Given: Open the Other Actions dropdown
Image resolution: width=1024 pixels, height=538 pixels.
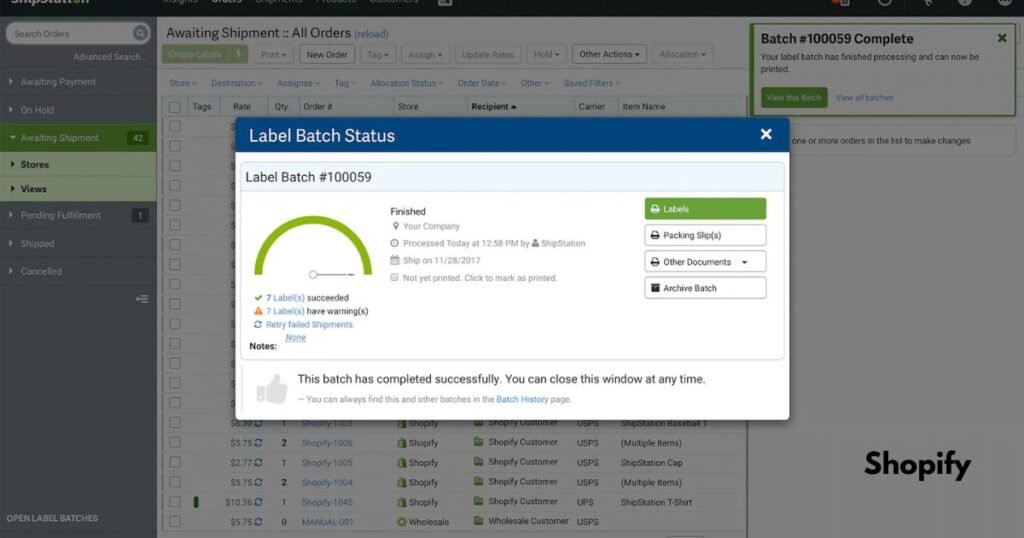Looking at the screenshot, I should pyautogui.click(x=609, y=54).
